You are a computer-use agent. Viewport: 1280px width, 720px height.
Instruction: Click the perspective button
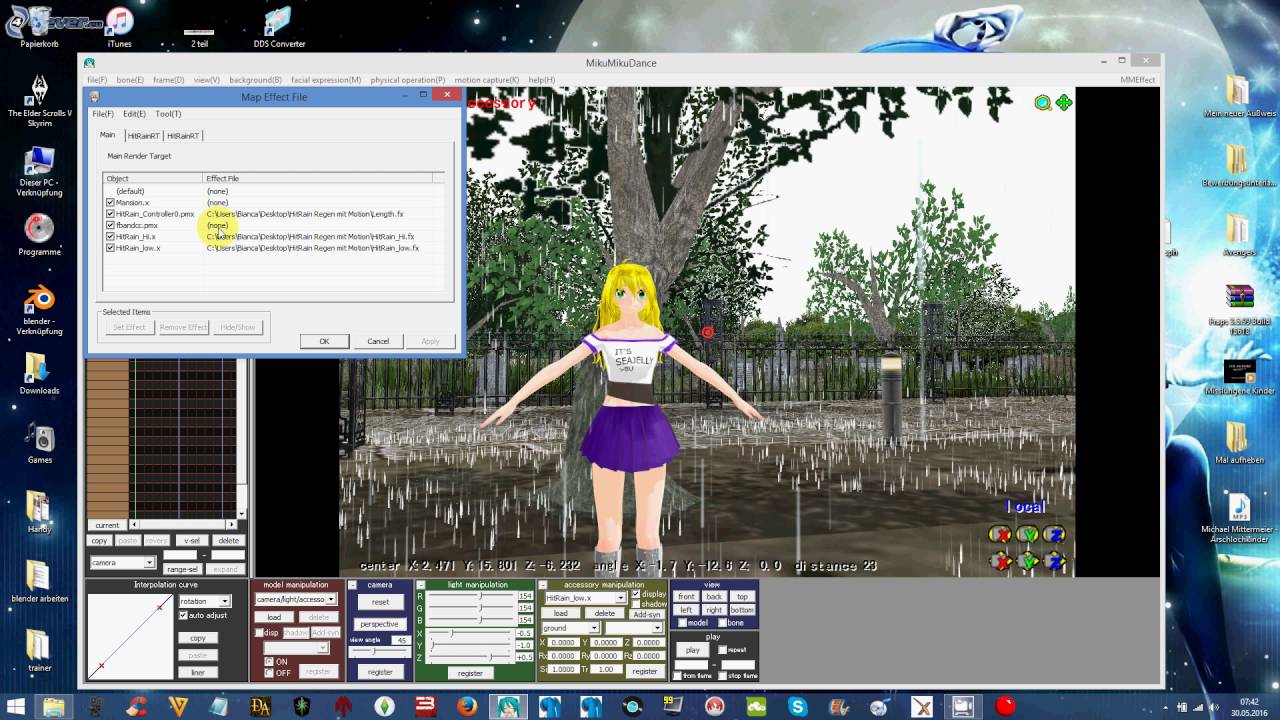(380, 624)
